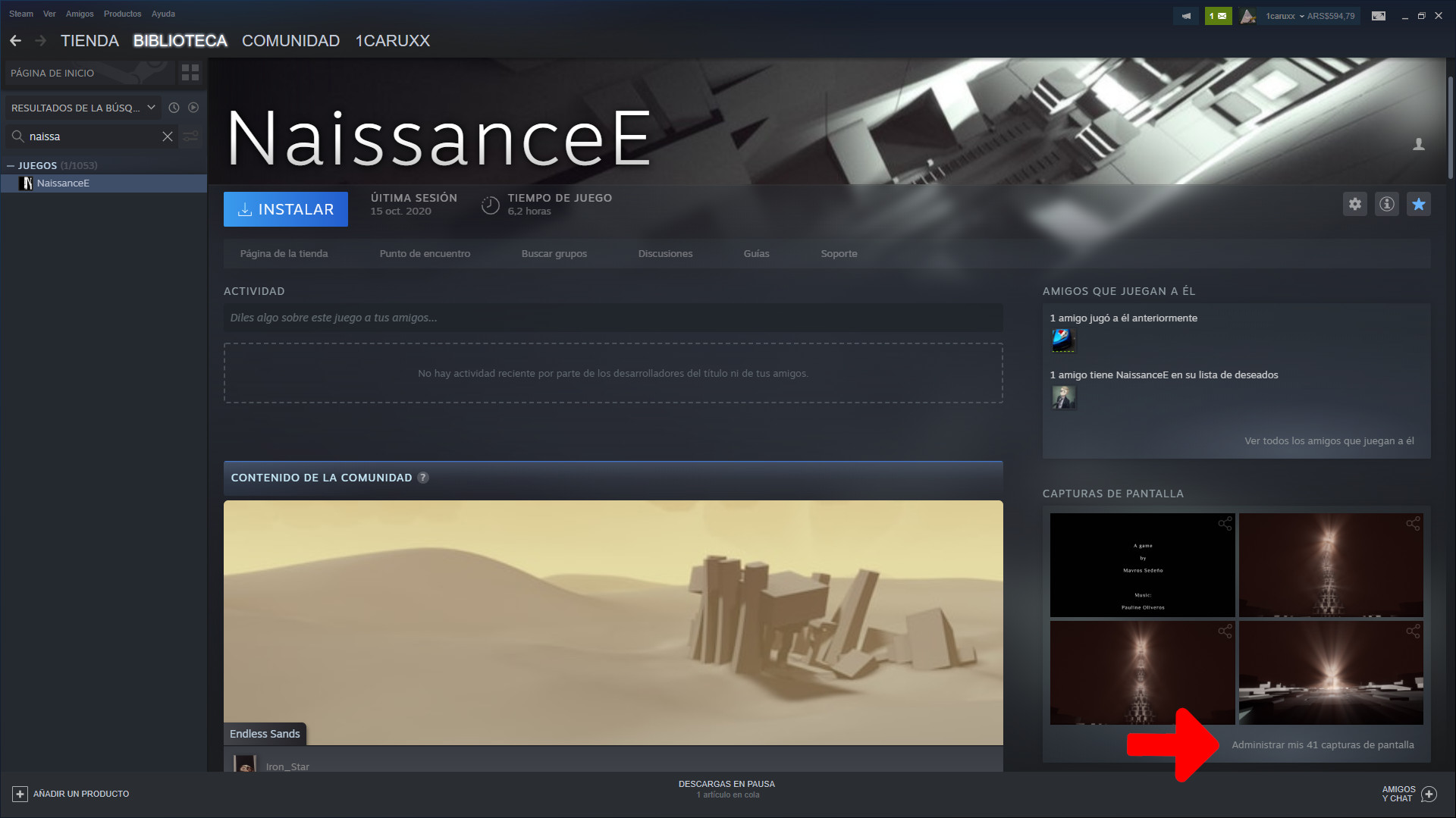Click Añadir un producto label
The height and width of the screenshot is (818, 1456).
(81, 794)
